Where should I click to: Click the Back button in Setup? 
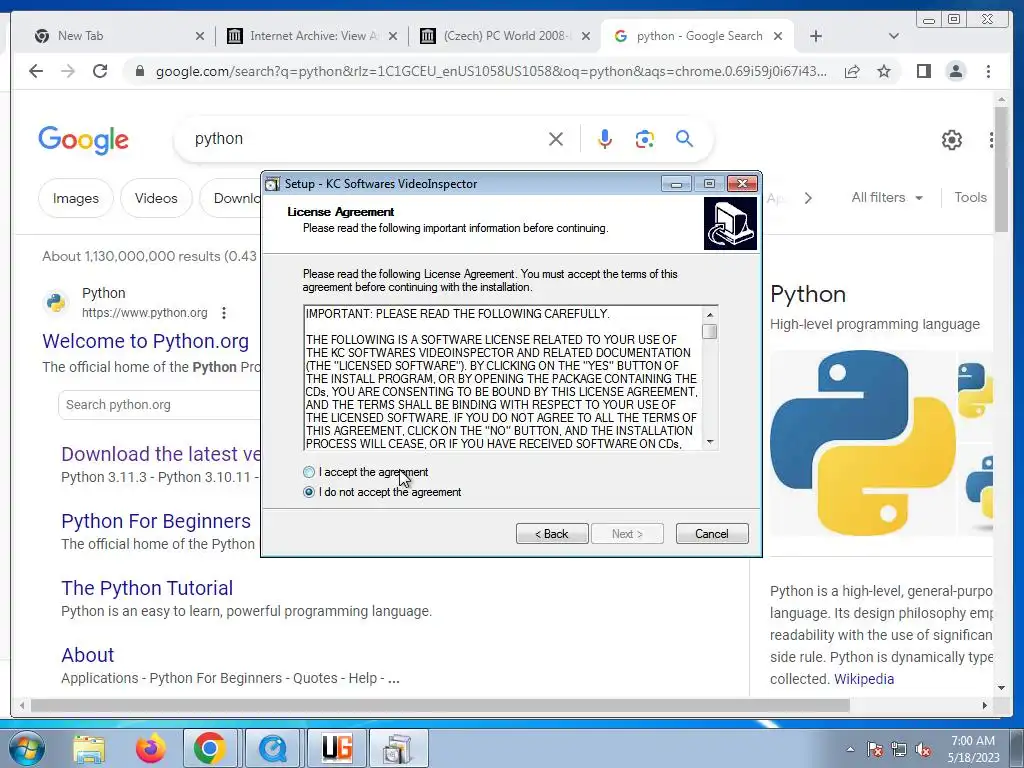[552, 534]
